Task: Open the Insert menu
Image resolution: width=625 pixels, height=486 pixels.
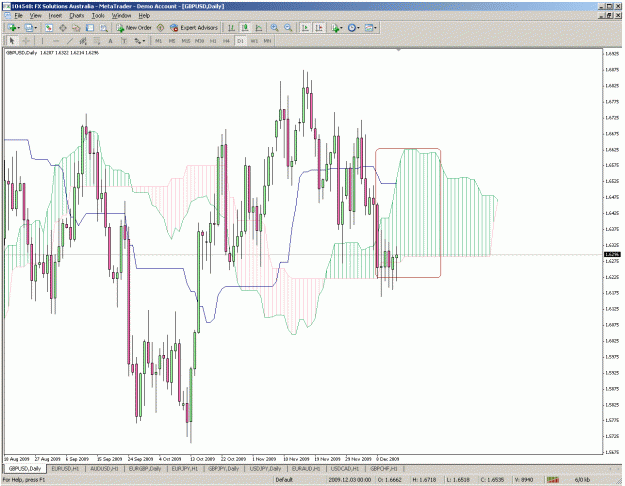Action: point(55,16)
